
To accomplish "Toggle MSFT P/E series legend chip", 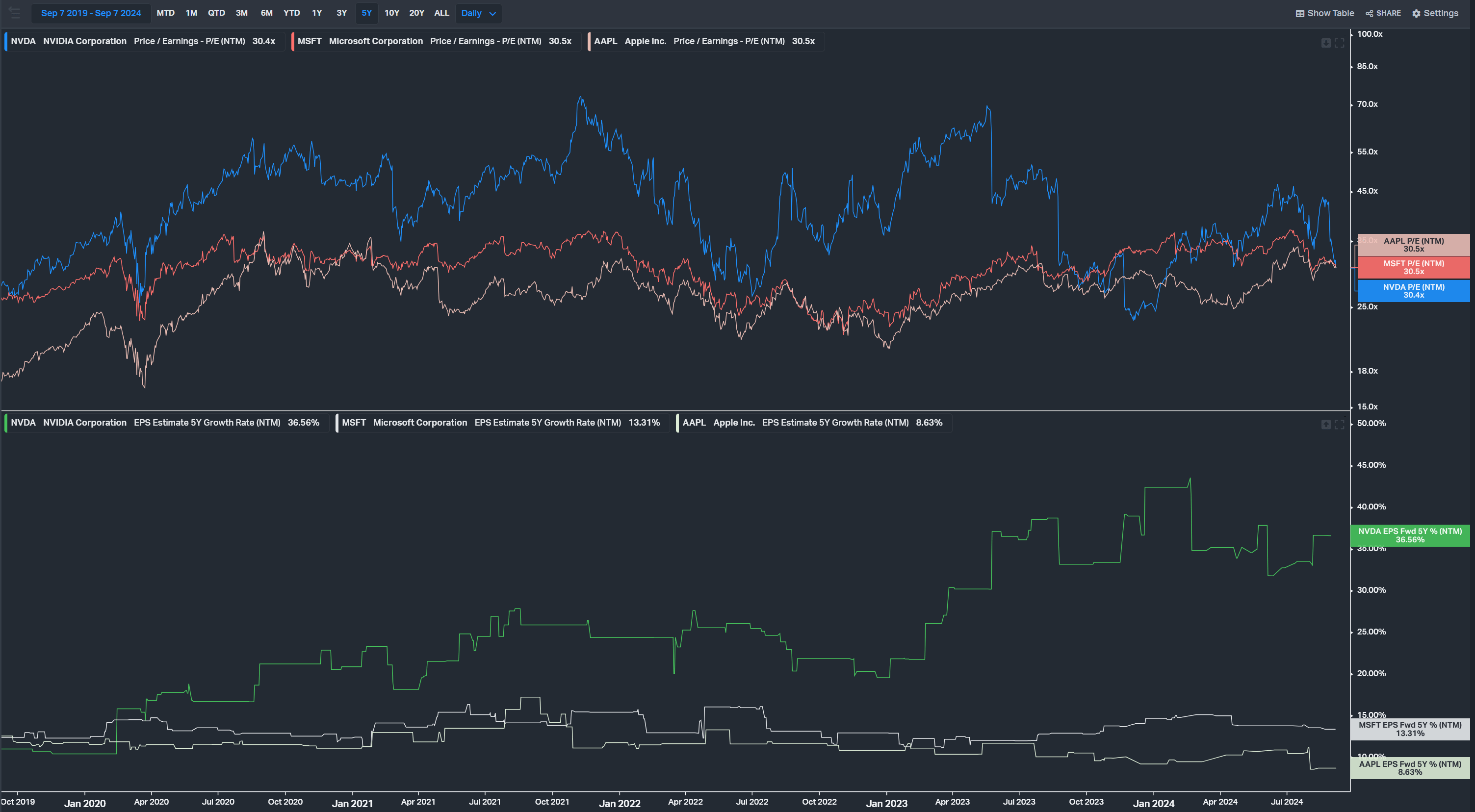I will [x=434, y=41].
